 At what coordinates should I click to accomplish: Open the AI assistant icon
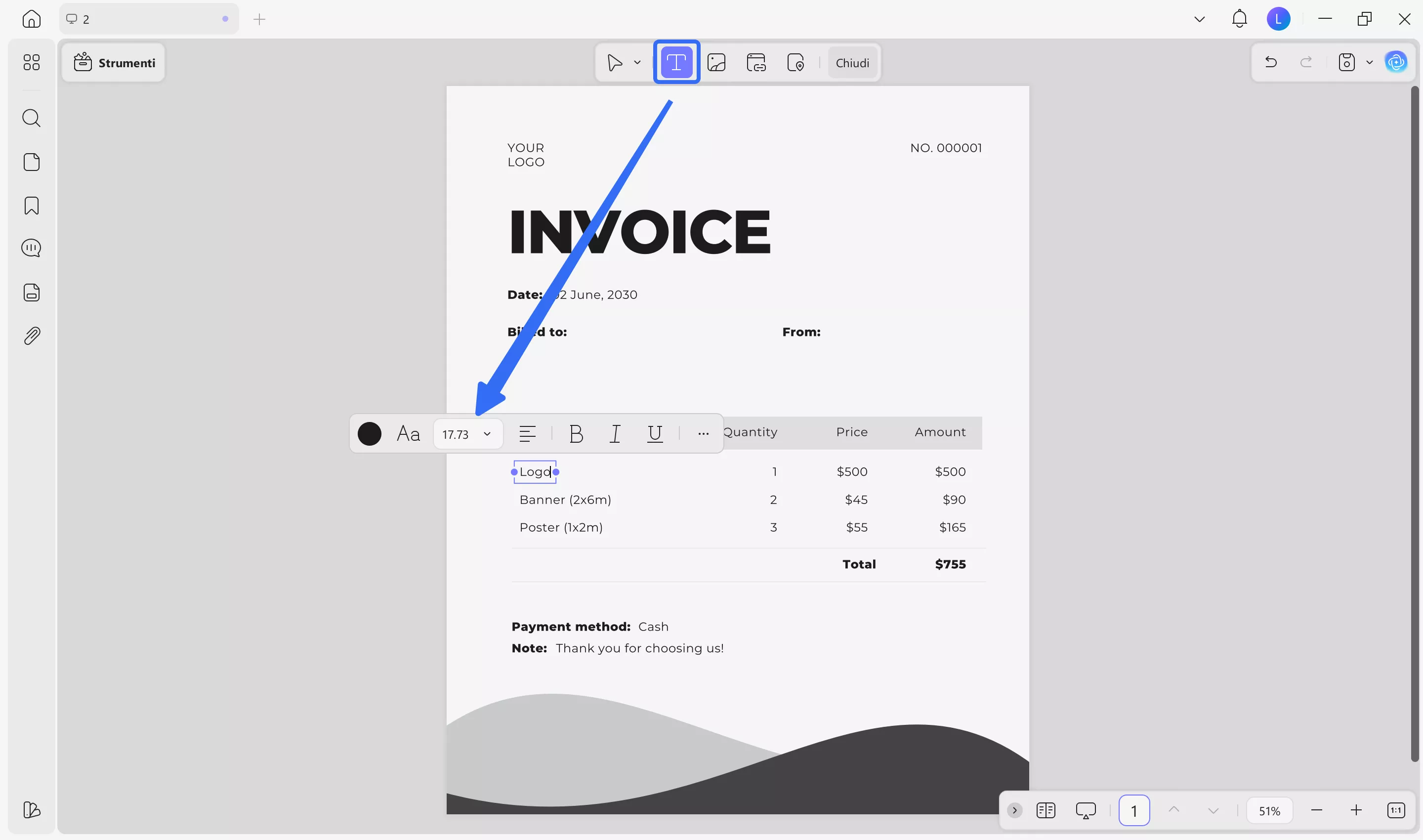1396,62
